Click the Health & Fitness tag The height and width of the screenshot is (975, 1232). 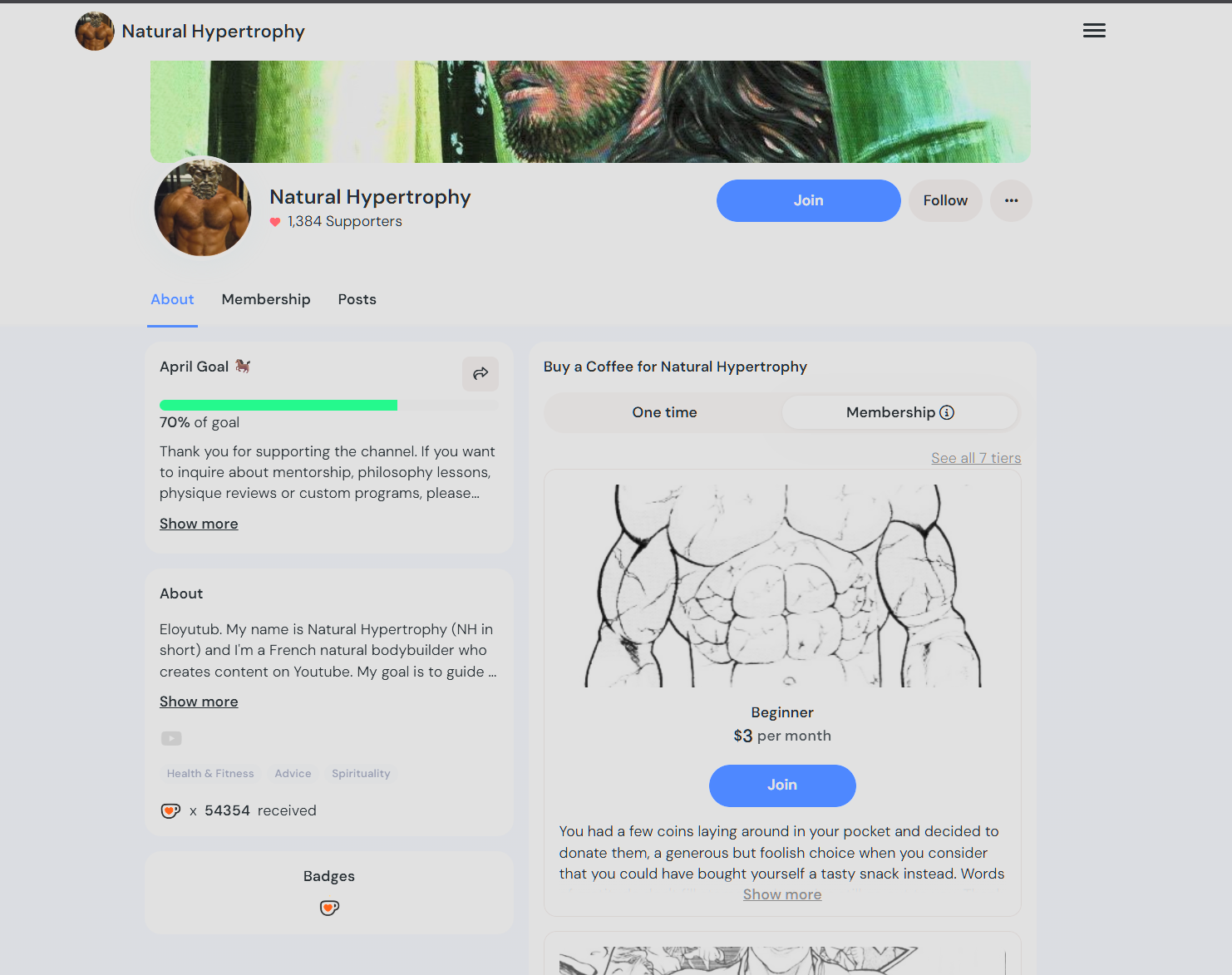[x=210, y=773]
